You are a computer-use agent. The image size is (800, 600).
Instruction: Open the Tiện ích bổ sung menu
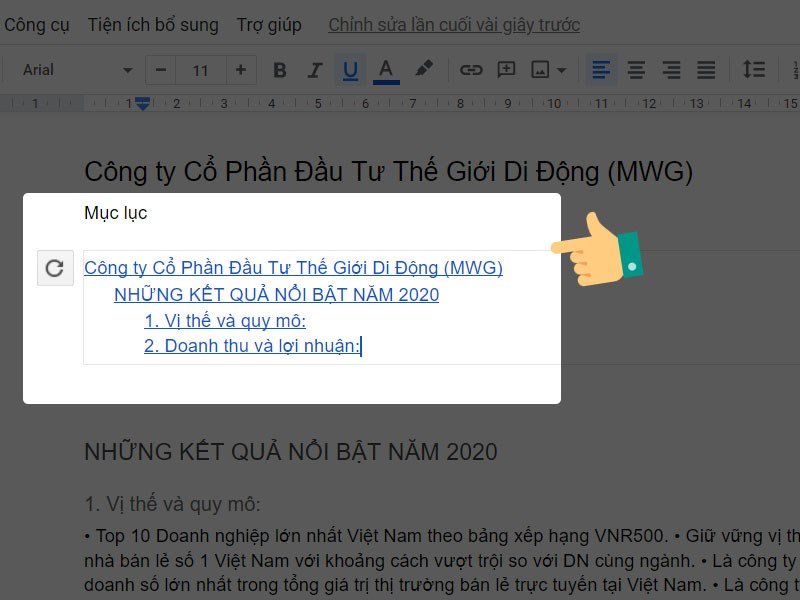153,25
